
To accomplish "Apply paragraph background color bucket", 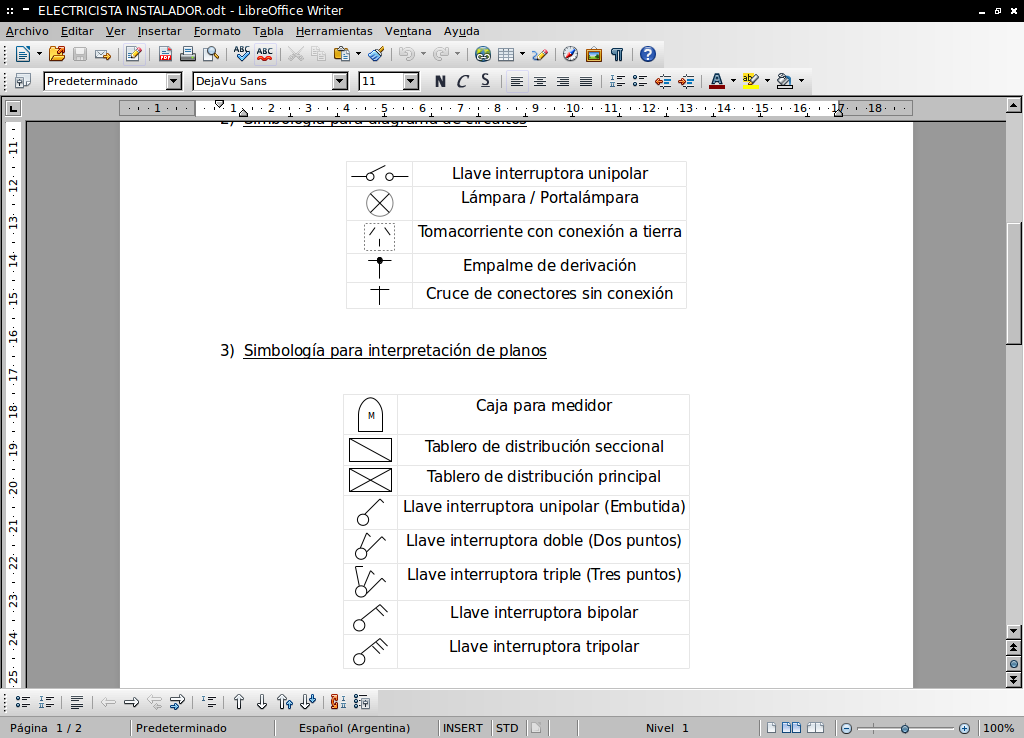I will 784,81.
